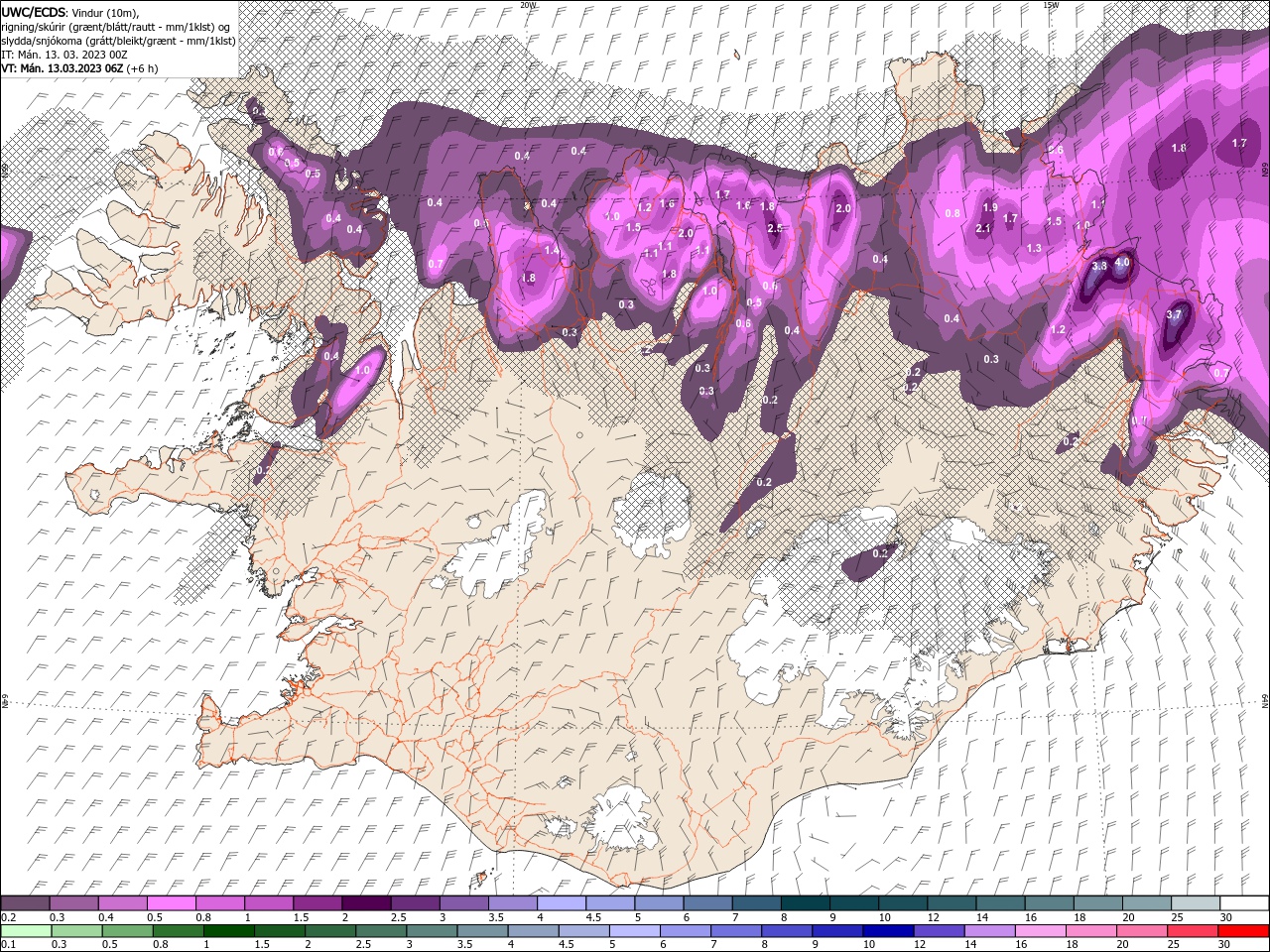Select the lavender 5 rain legend swatch

pos(635,931)
